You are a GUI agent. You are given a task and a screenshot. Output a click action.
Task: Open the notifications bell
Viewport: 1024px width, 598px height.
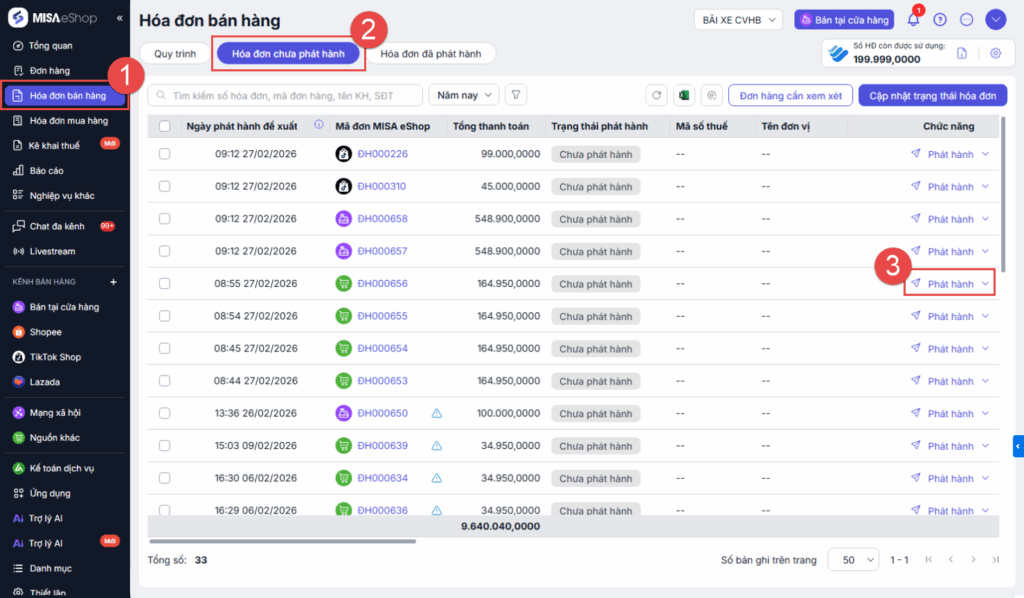click(x=913, y=19)
